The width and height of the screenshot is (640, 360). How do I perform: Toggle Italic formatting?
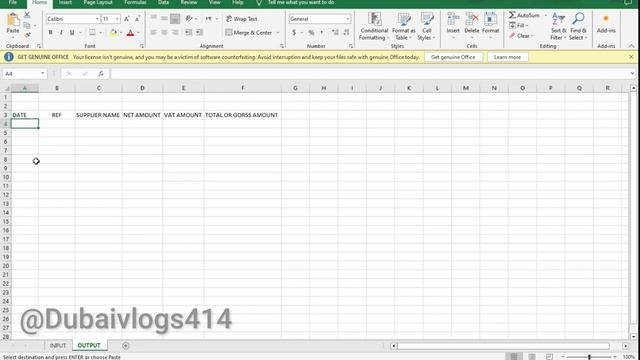(x=61, y=33)
